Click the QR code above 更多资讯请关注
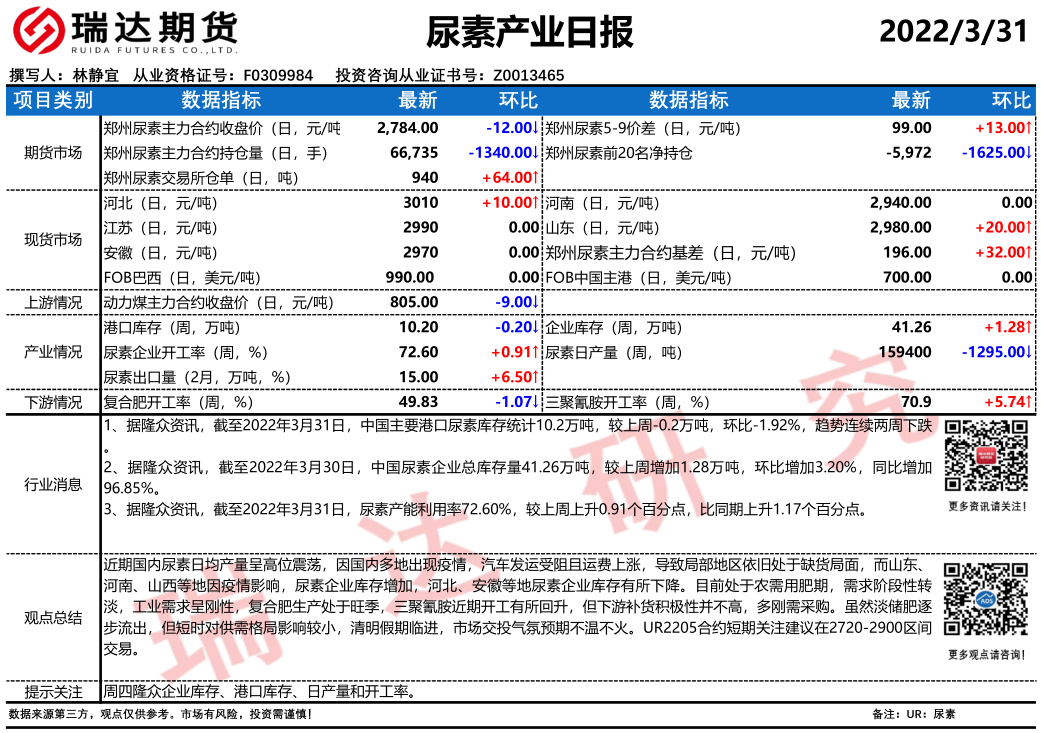 tap(987, 455)
